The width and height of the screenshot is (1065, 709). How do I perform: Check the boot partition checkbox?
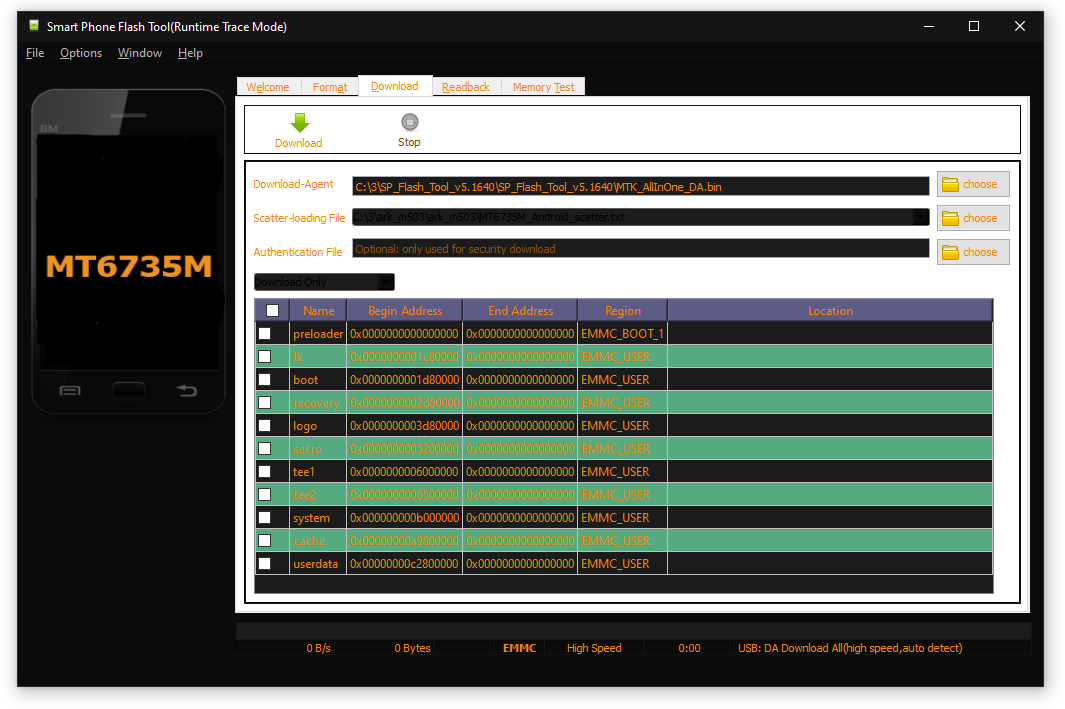point(265,380)
